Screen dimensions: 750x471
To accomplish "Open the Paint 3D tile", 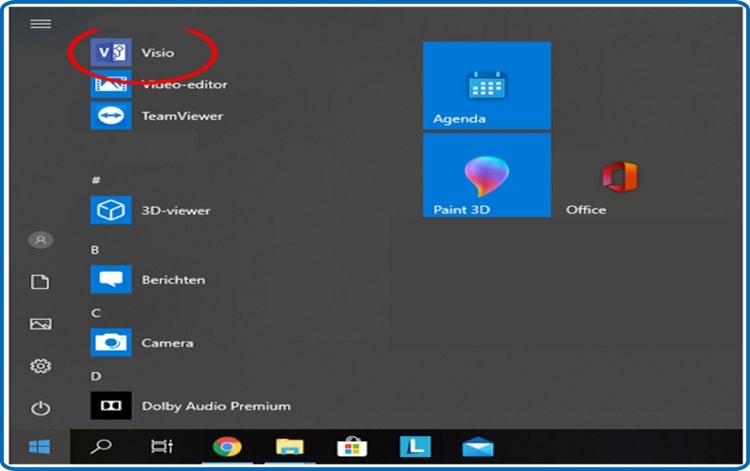I will point(487,175).
